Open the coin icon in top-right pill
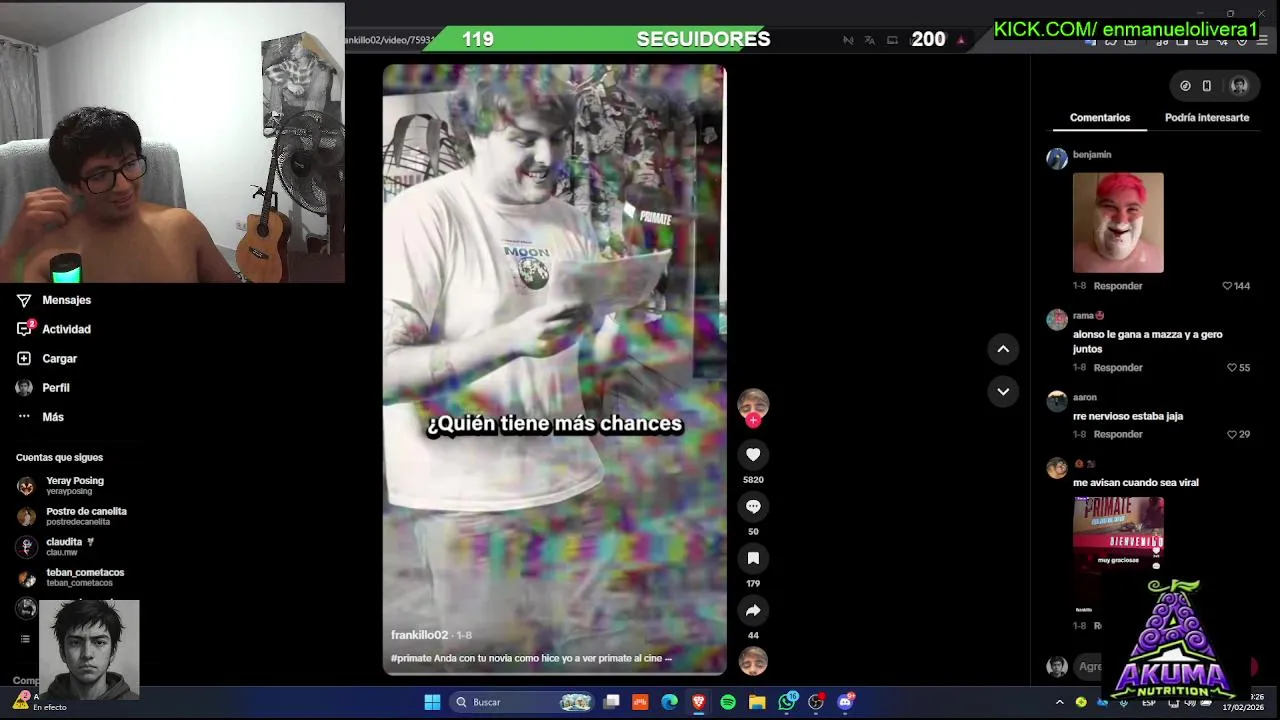1280x720 pixels. click(x=1185, y=86)
